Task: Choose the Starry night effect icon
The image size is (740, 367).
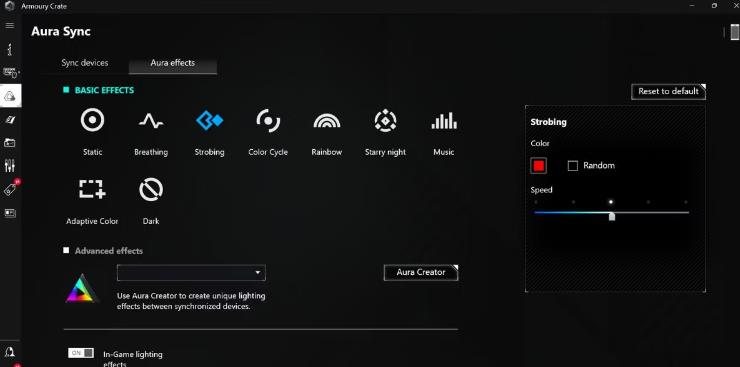Action: 386,120
